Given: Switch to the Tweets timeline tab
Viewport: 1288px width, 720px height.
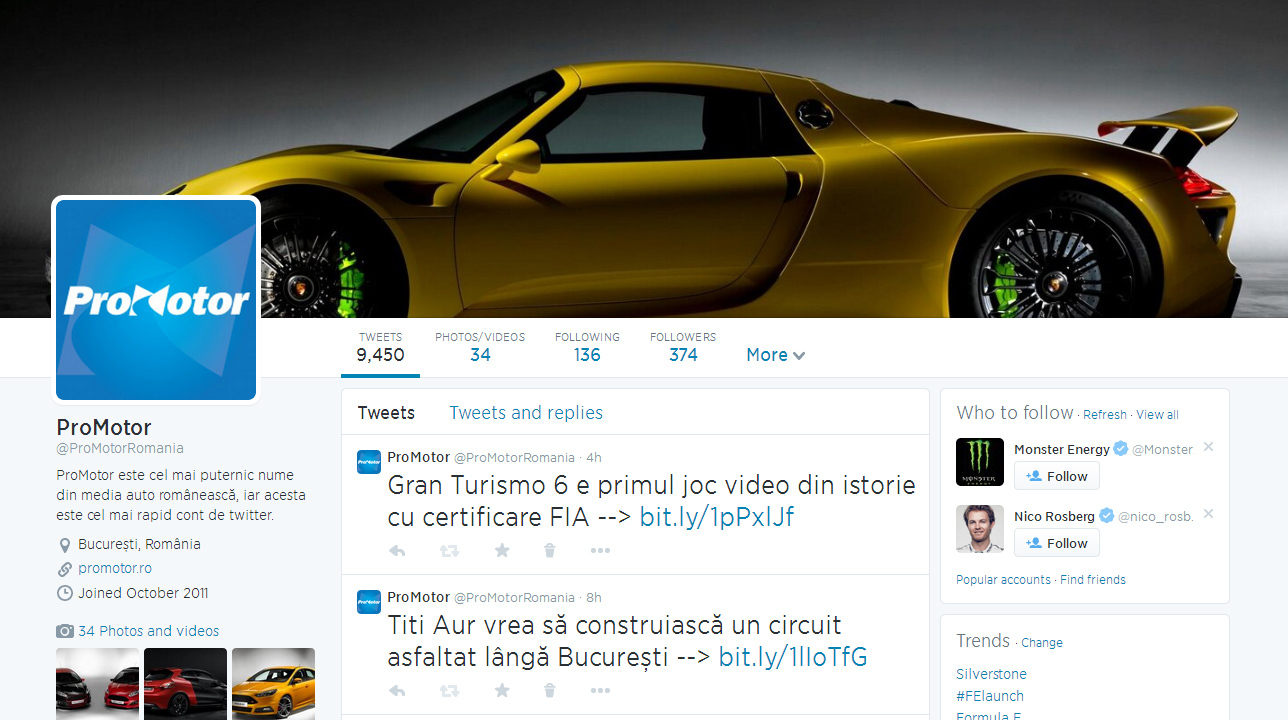Looking at the screenshot, I should tap(386, 413).
